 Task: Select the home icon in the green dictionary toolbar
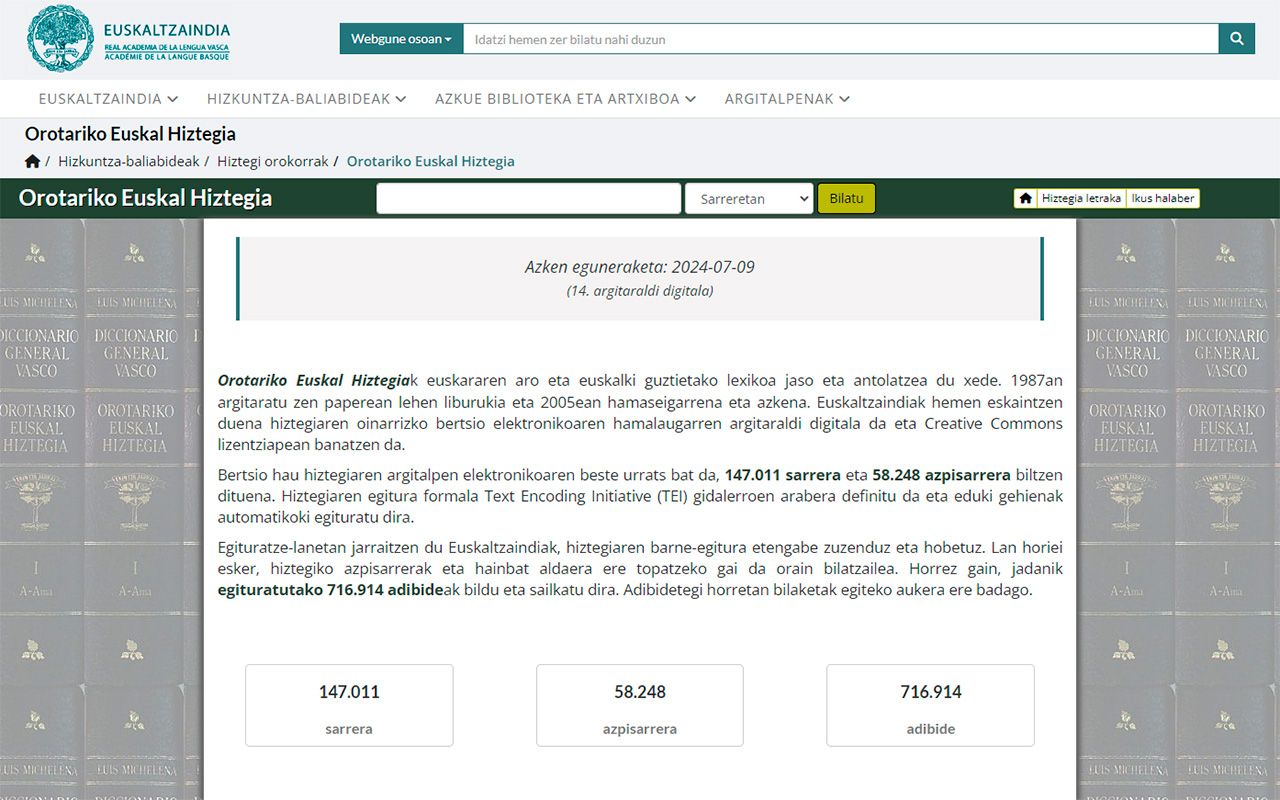pyautogui.click(x=1026, y=198)
